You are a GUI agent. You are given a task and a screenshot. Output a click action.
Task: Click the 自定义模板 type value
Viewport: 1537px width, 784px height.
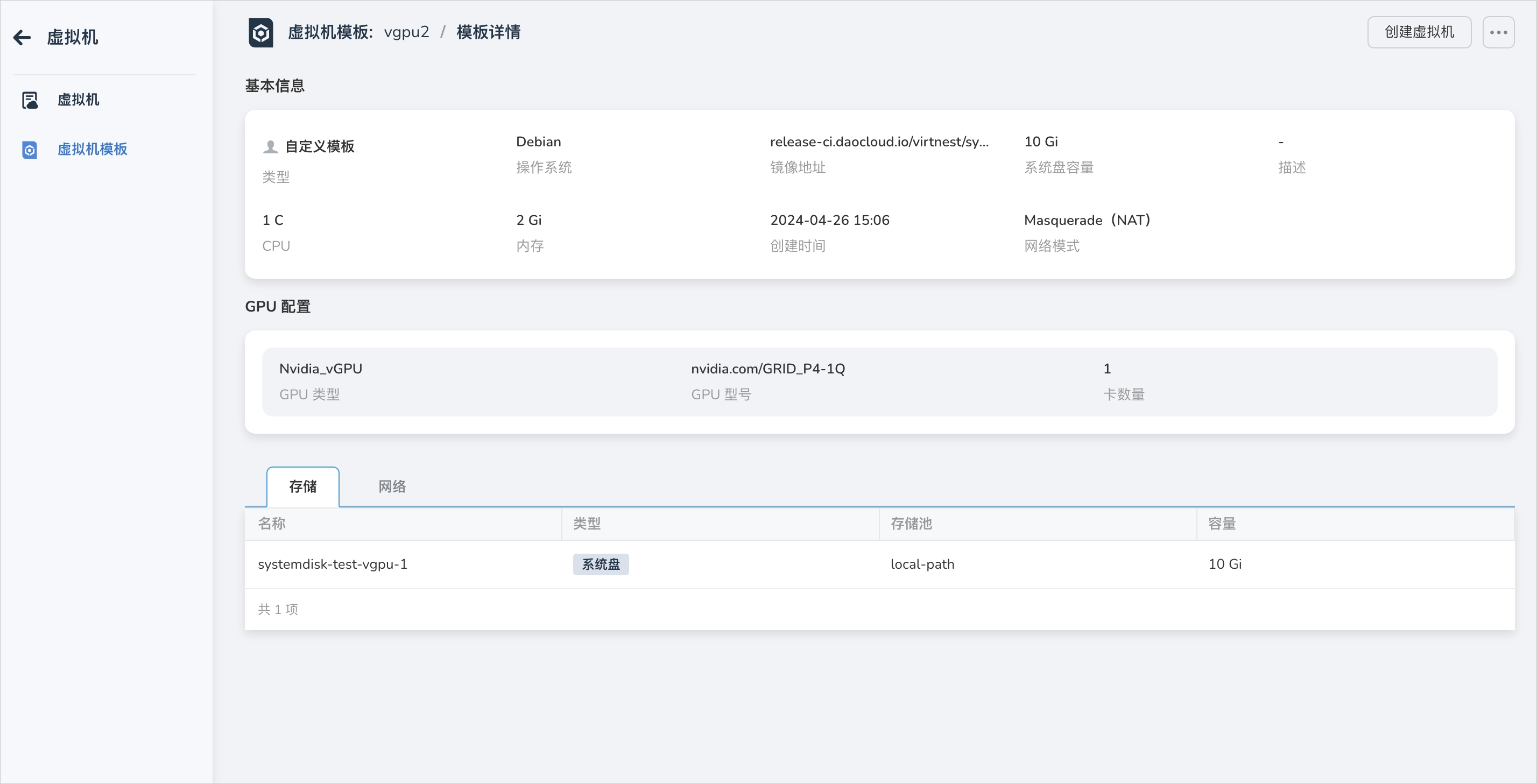(x=319, y=147)
